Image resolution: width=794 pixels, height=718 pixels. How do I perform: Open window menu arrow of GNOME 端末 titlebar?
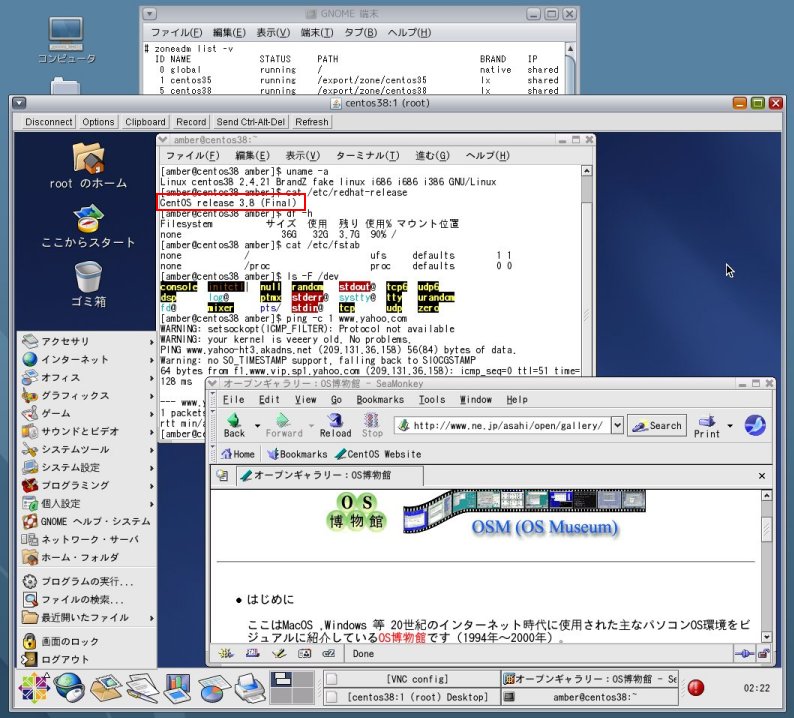pos(149,14)
